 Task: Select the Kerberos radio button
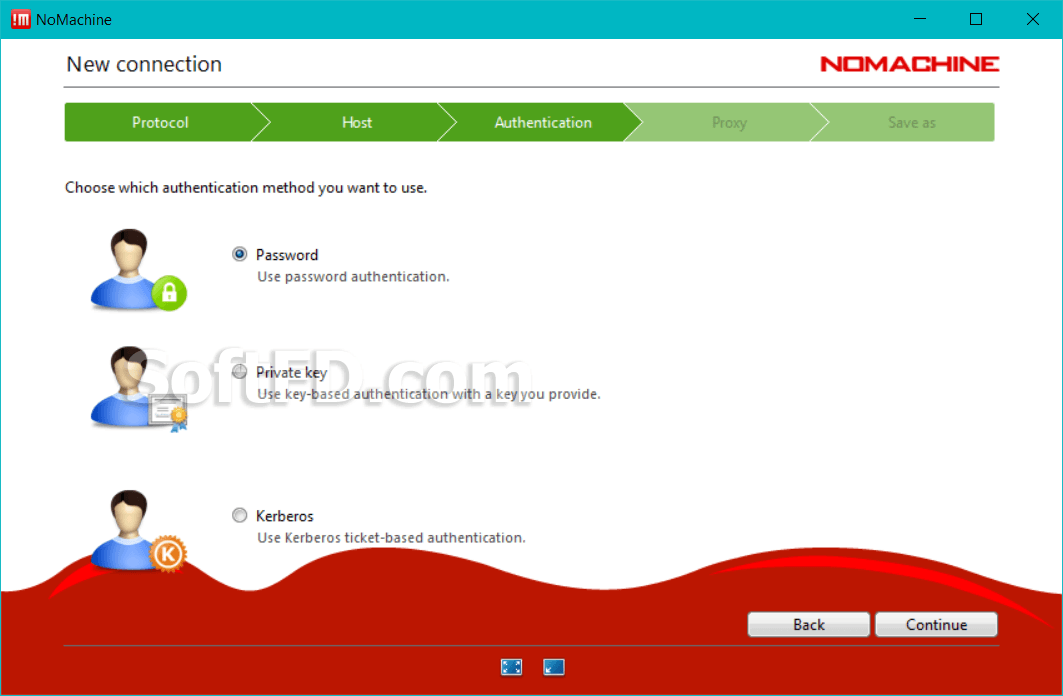coord(239,515)
